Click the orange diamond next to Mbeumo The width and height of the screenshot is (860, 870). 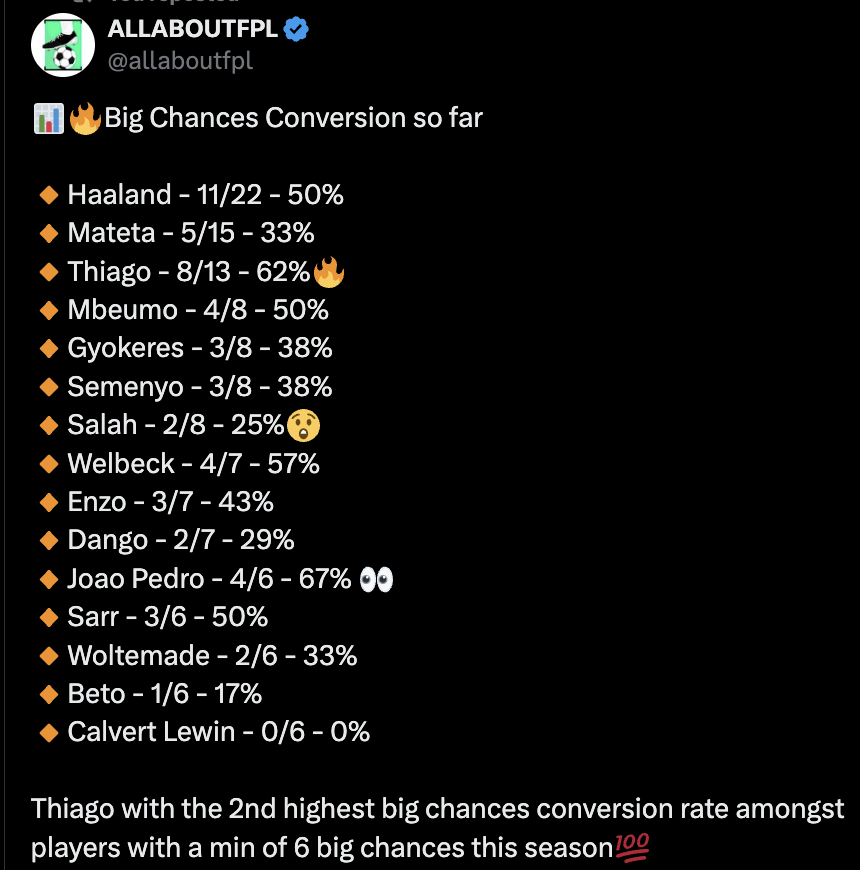tap(48, 310)
